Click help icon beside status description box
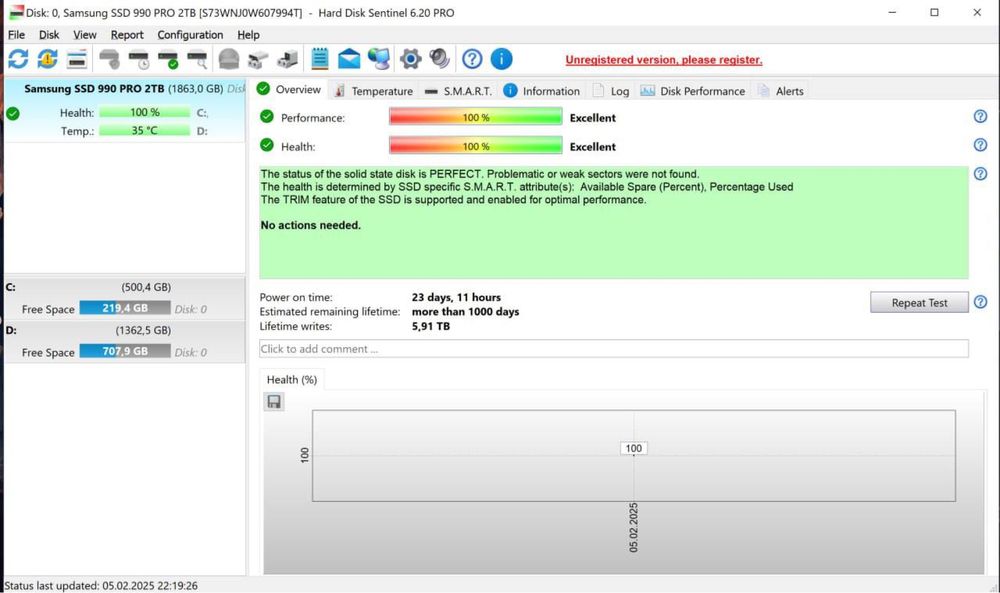The height and width of the screenshot is (593, 1000). tap(980, 173)
